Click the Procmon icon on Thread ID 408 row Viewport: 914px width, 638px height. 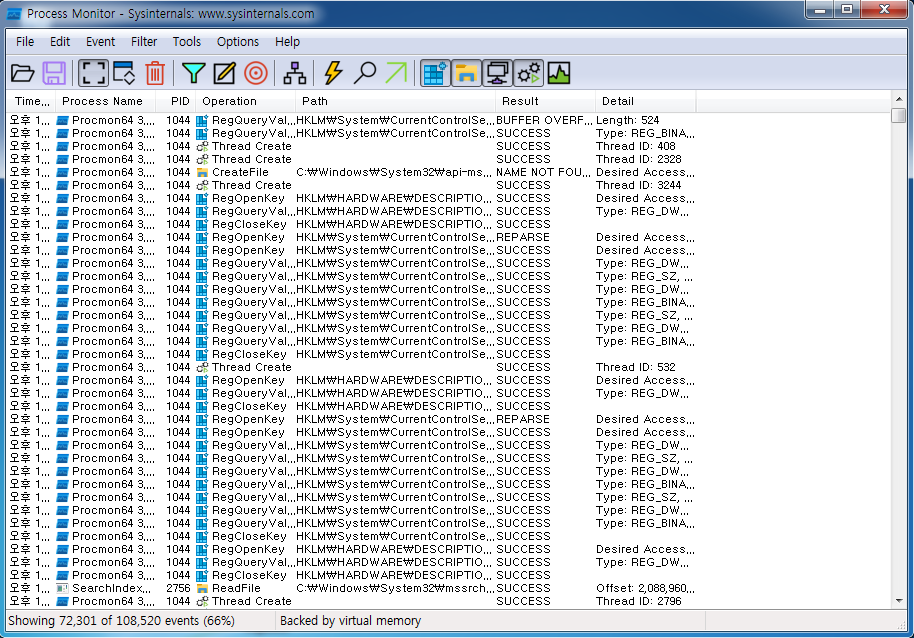tap(62, 146)
